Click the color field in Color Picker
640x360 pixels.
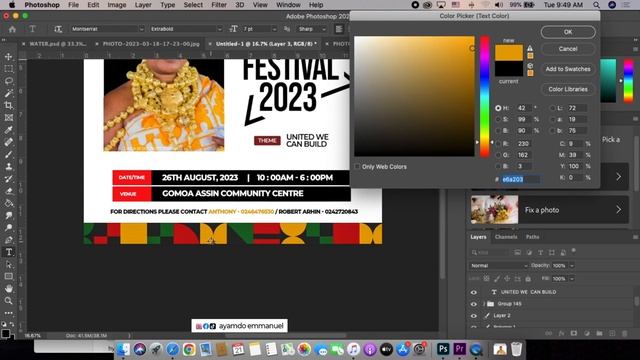[x=414, y=96]
